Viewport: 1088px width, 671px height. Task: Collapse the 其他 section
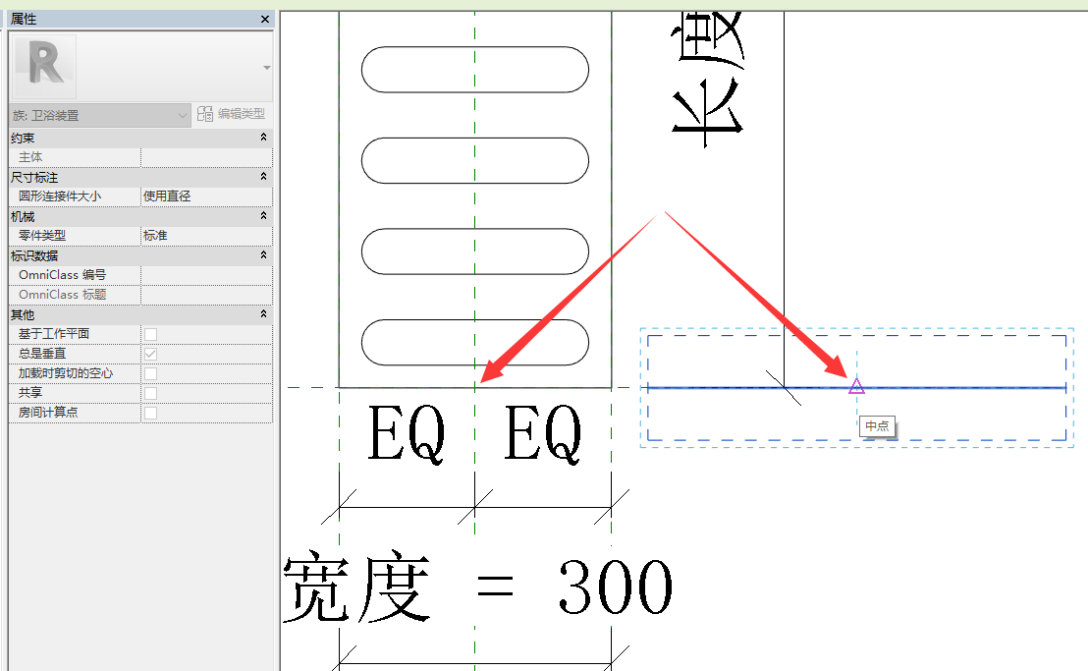[263, 315]
